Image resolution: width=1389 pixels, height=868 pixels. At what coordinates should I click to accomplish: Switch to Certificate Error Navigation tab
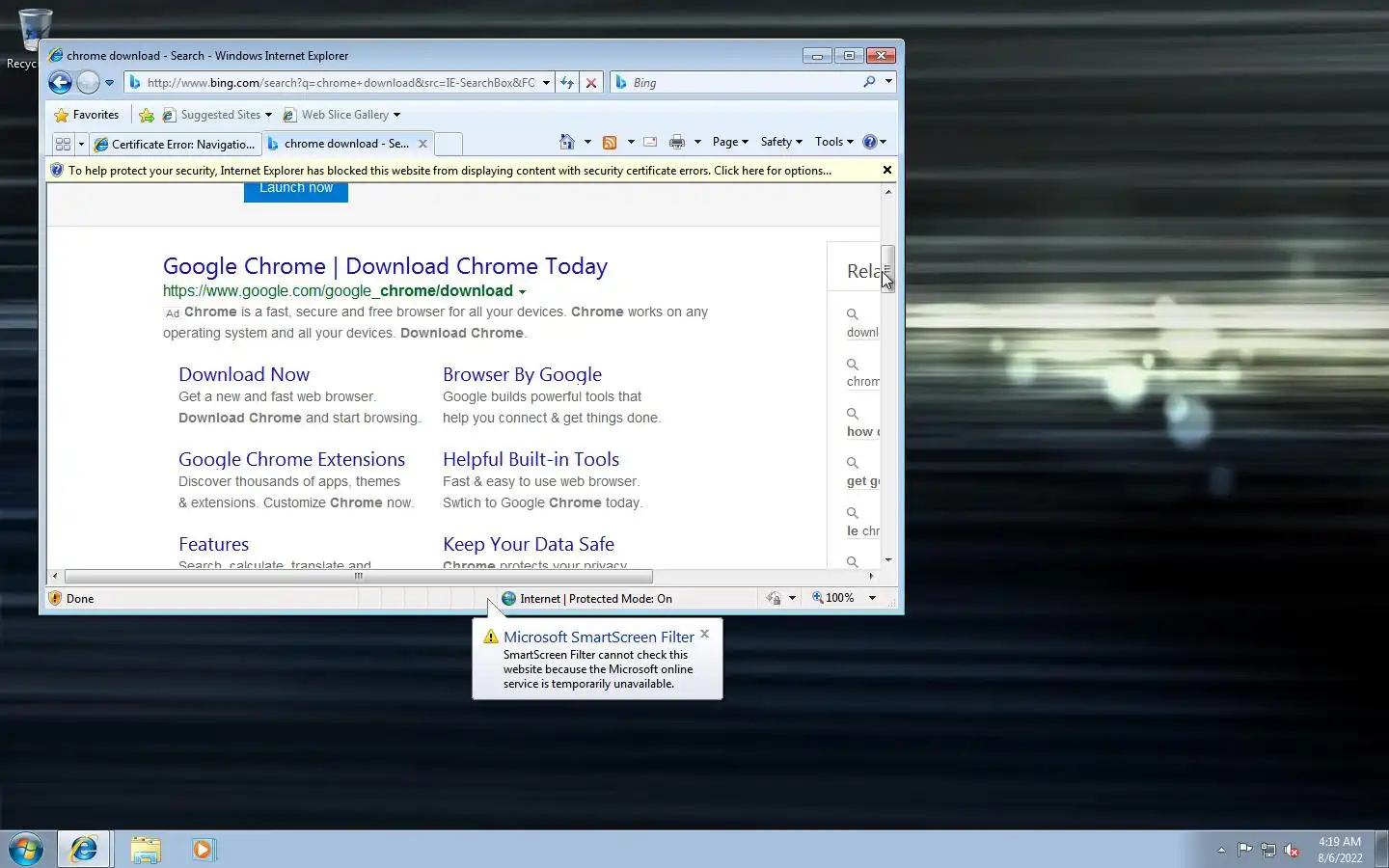[x=176, y=144]
